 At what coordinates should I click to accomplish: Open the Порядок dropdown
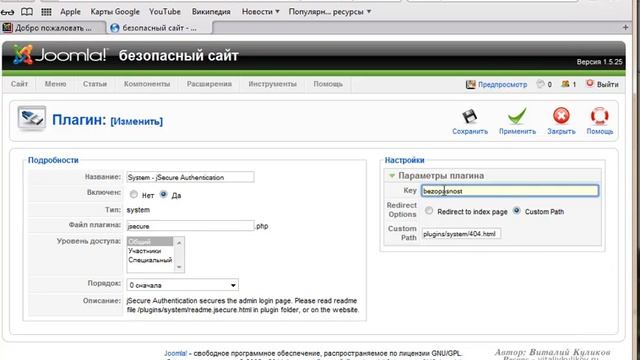coord(182,285)
